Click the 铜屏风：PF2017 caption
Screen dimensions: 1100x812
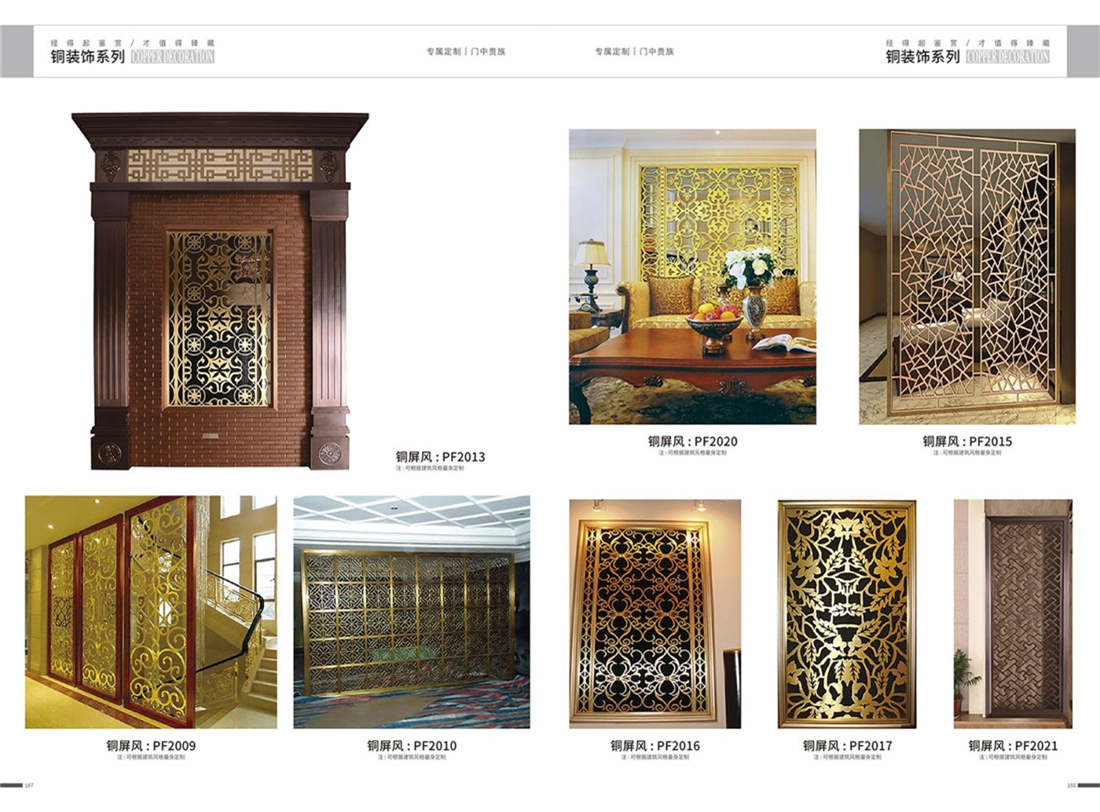click(847, 746)
